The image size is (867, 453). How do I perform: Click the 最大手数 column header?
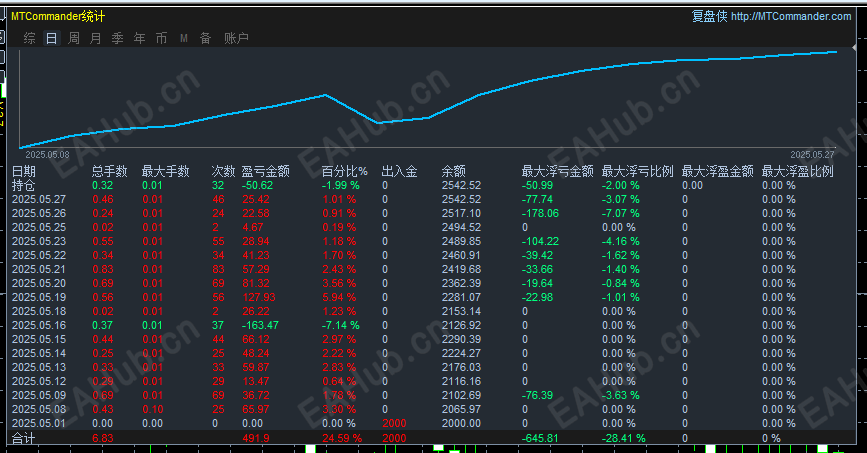pyautogui.click(x=165, y=171)
